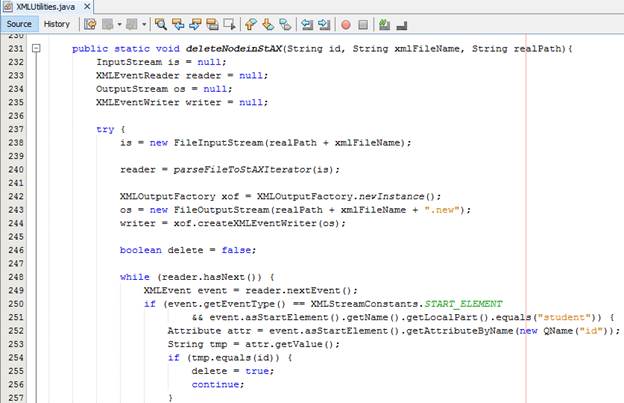Screen dimensions: 624x403
Task: Click the 'continue' keyword
Action: click(x=215, y=384)
